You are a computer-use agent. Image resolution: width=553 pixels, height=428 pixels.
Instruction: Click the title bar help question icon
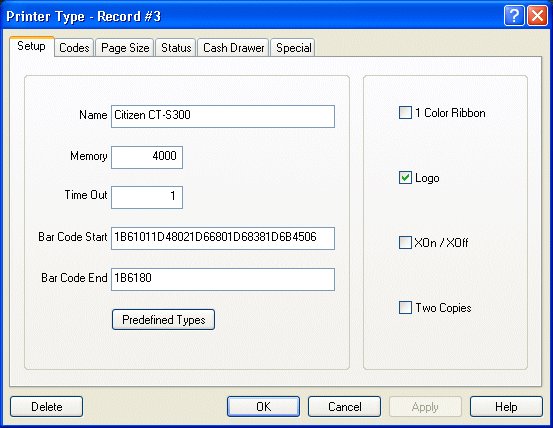click(x=514, y=16)
